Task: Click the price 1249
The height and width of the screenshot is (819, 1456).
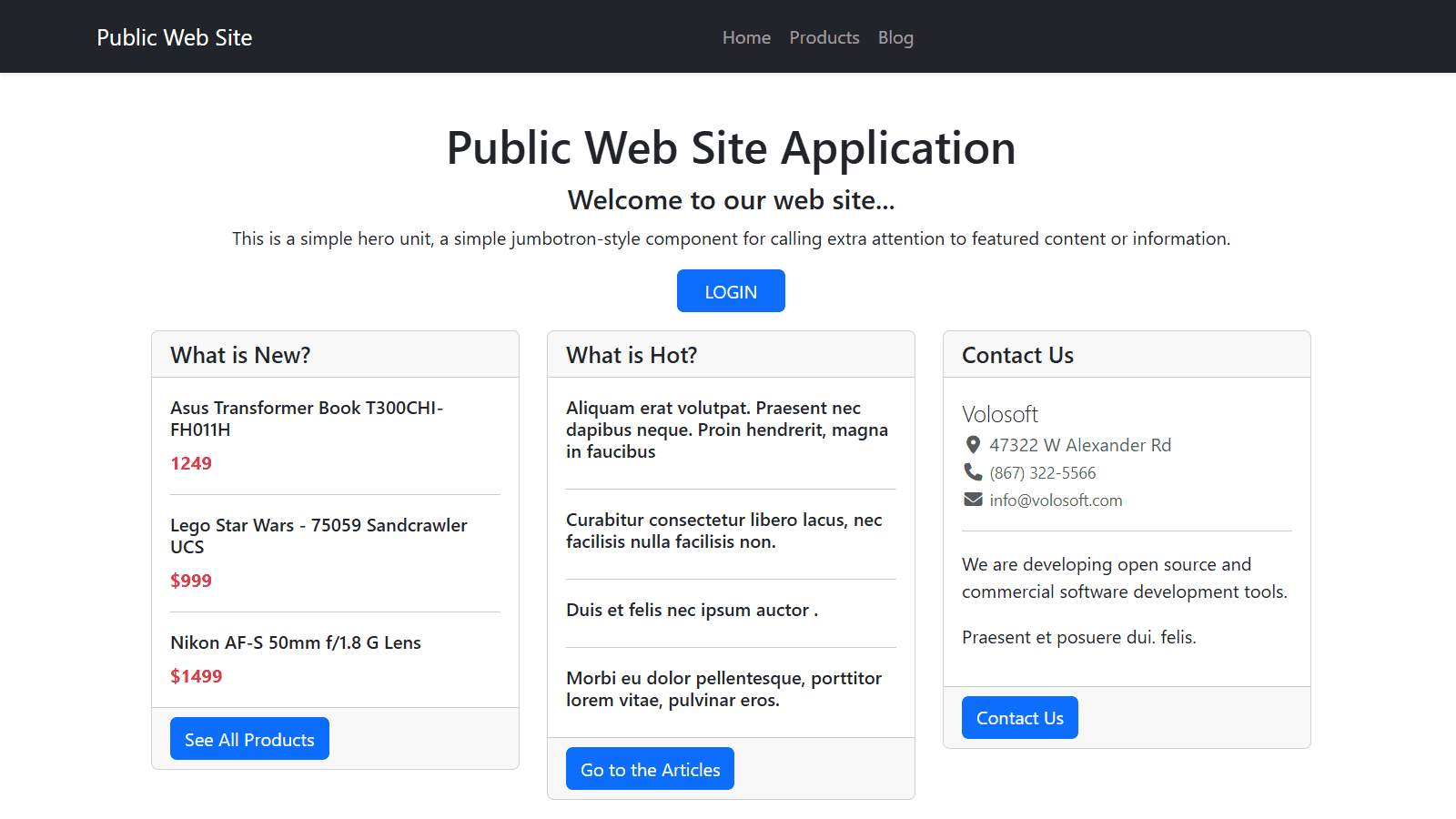Action: 191,463
